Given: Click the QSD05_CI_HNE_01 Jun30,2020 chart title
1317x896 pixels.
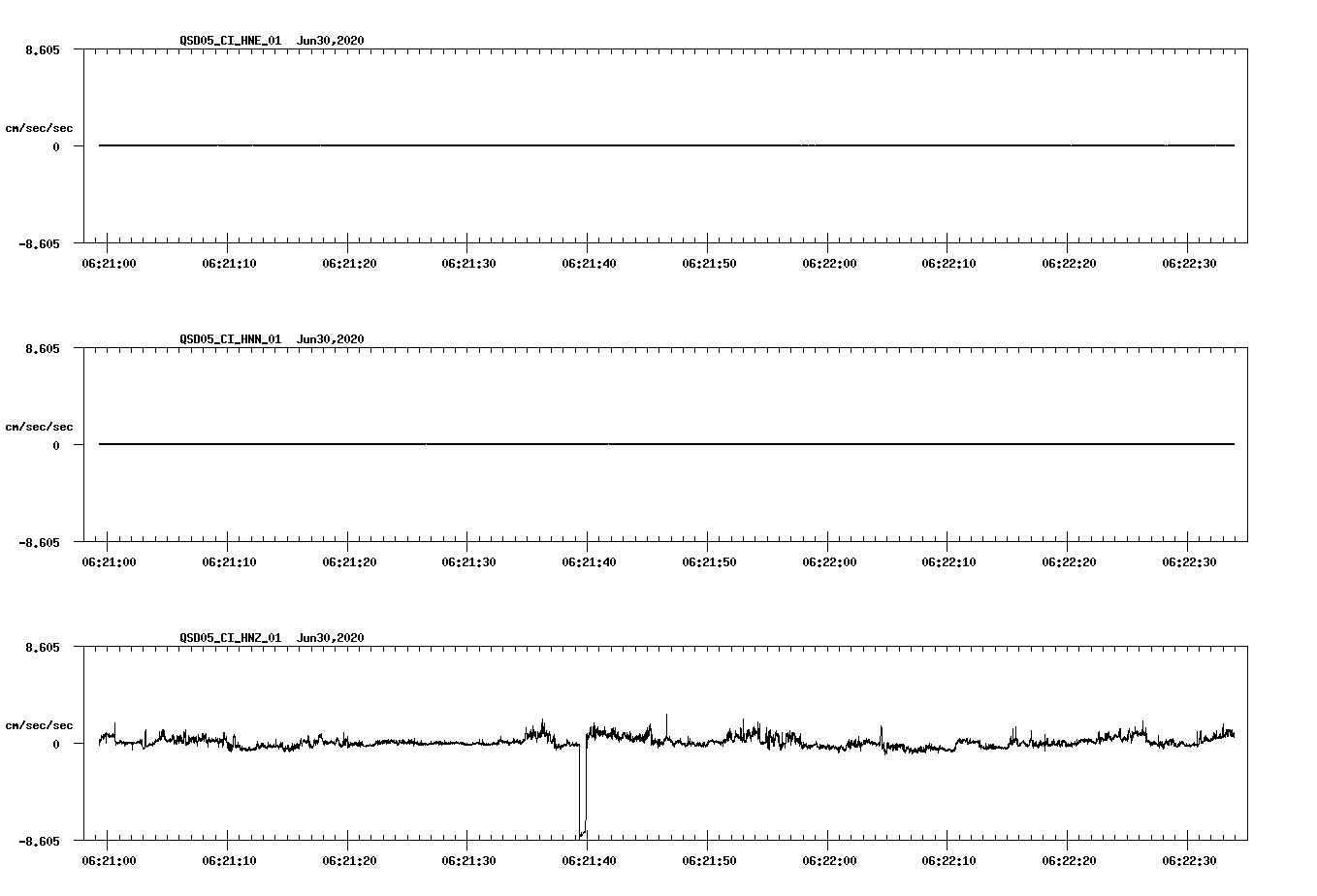Looking at the screenshot, I should pyautogui.click(x=272, y=41).
